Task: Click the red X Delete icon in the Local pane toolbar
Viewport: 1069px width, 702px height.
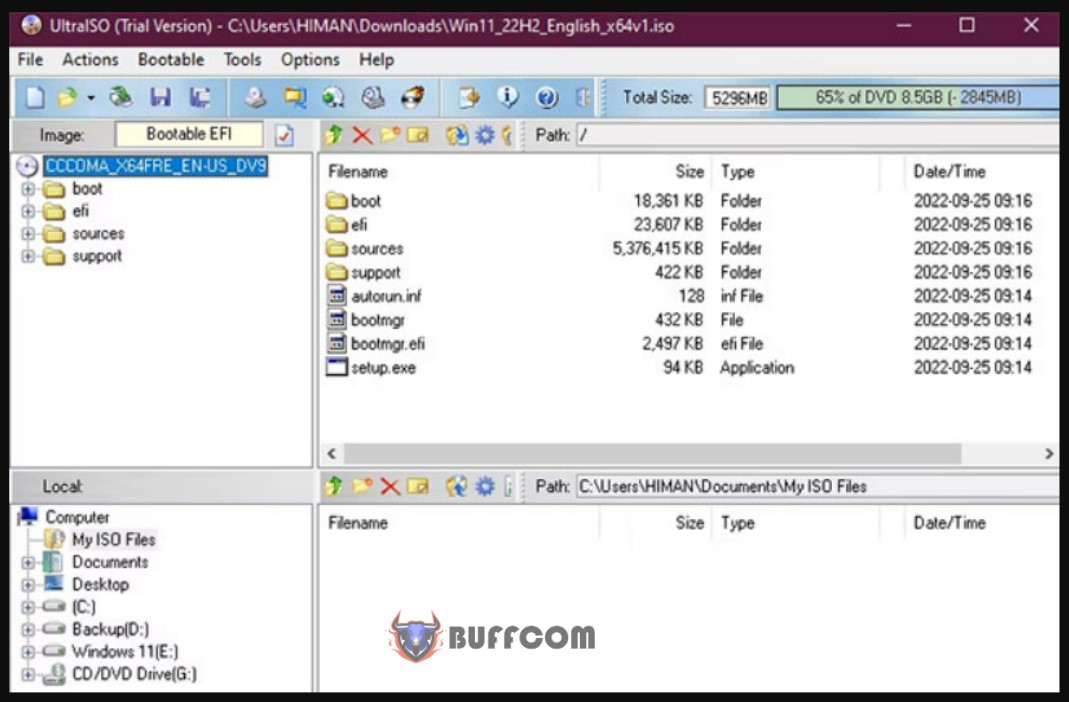Action: [390, 486]
